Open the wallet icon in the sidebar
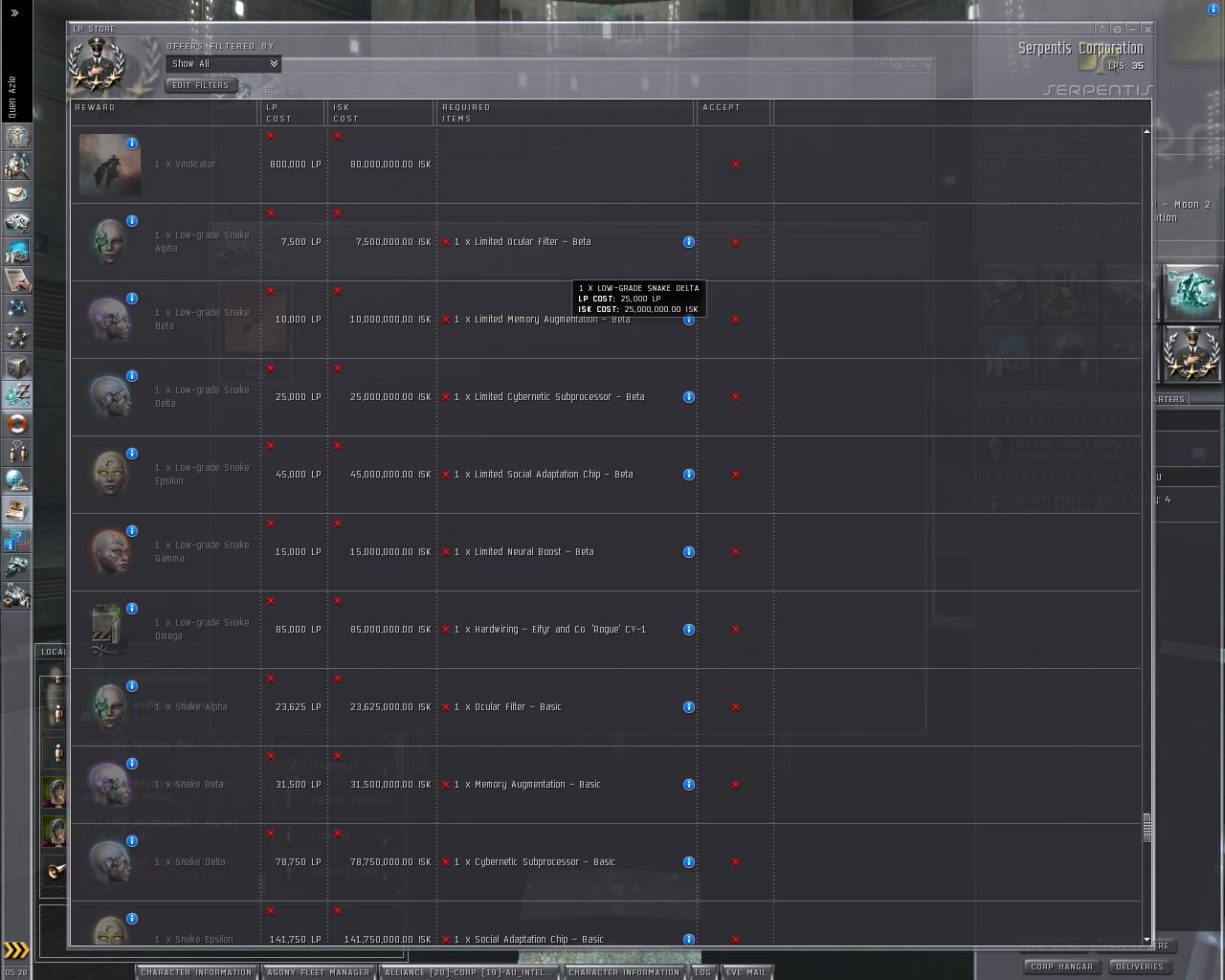This screenshot has width=1225, height=980. 16,395
